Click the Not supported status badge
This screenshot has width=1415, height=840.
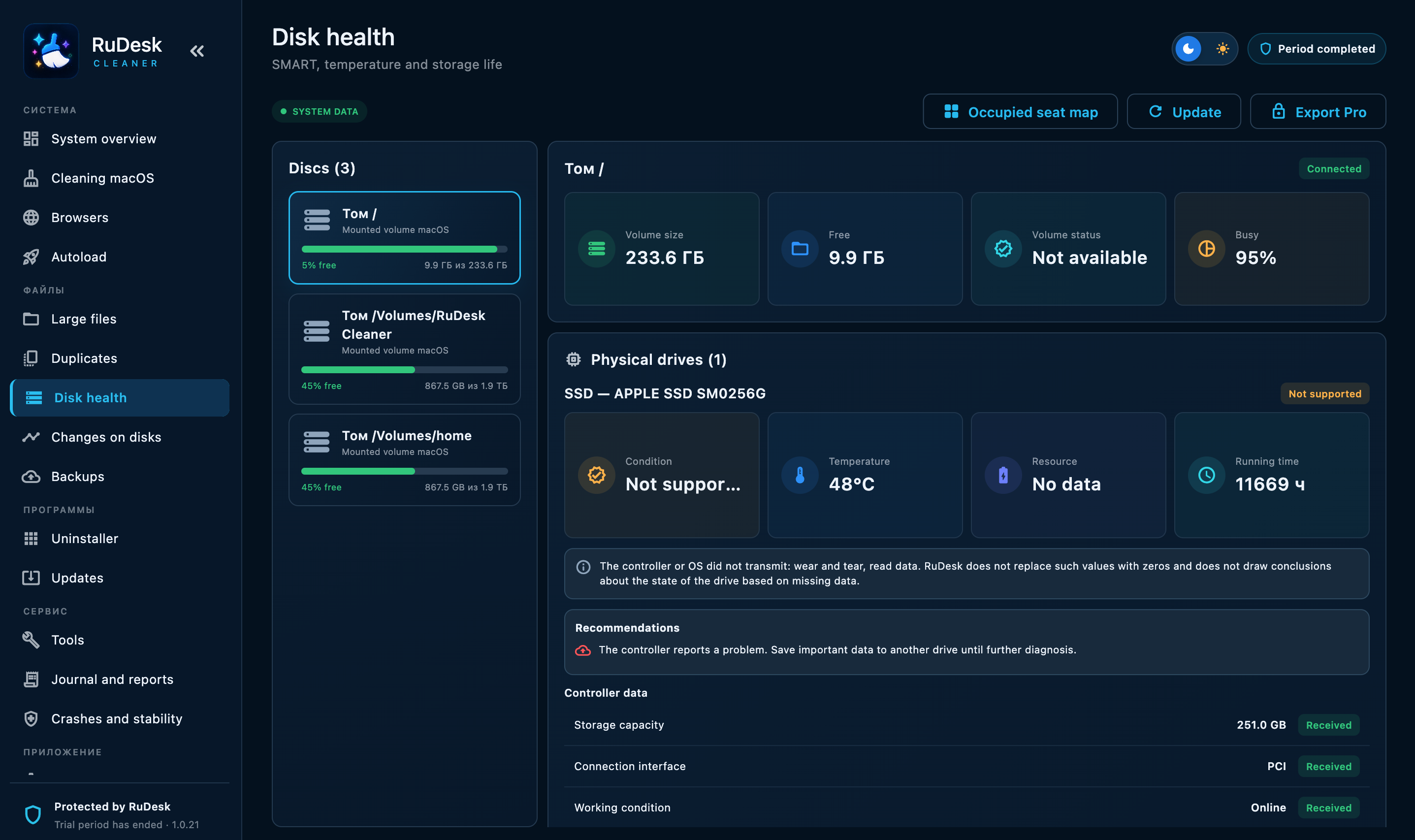(x=1324, y=393)
